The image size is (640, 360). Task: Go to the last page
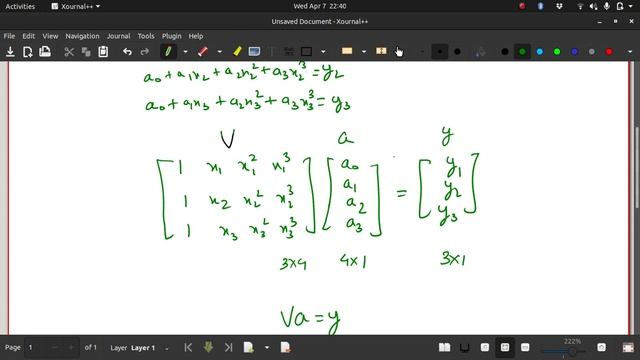click(x=228, y=347)
